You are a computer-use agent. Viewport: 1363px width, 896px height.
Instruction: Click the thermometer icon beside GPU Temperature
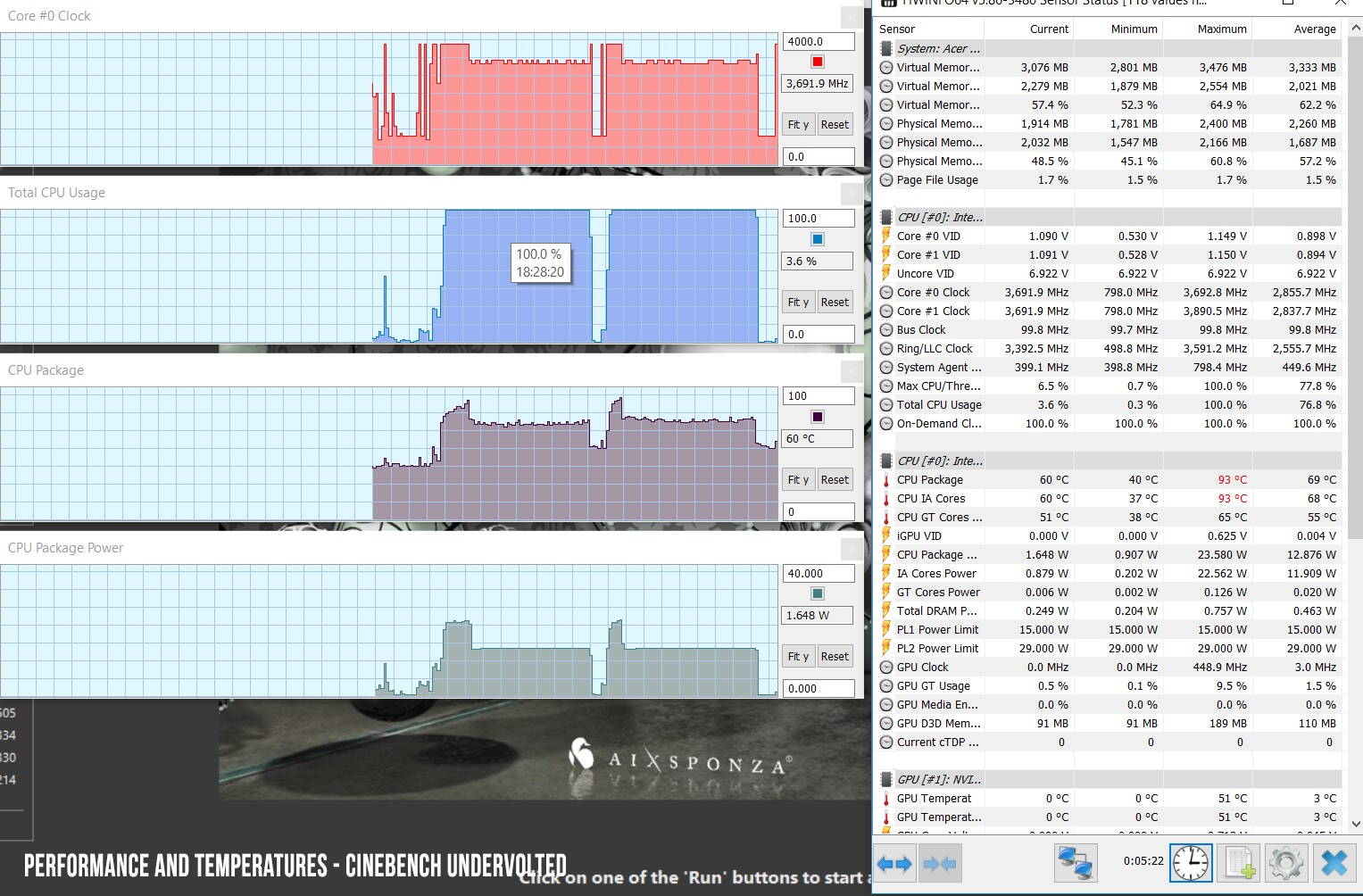[x=885, y=798]
